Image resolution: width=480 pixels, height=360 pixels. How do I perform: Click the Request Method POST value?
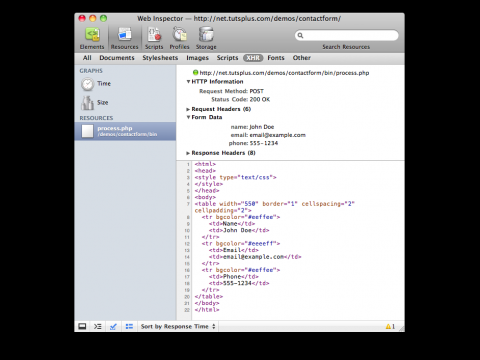click(x=257, y=91)
